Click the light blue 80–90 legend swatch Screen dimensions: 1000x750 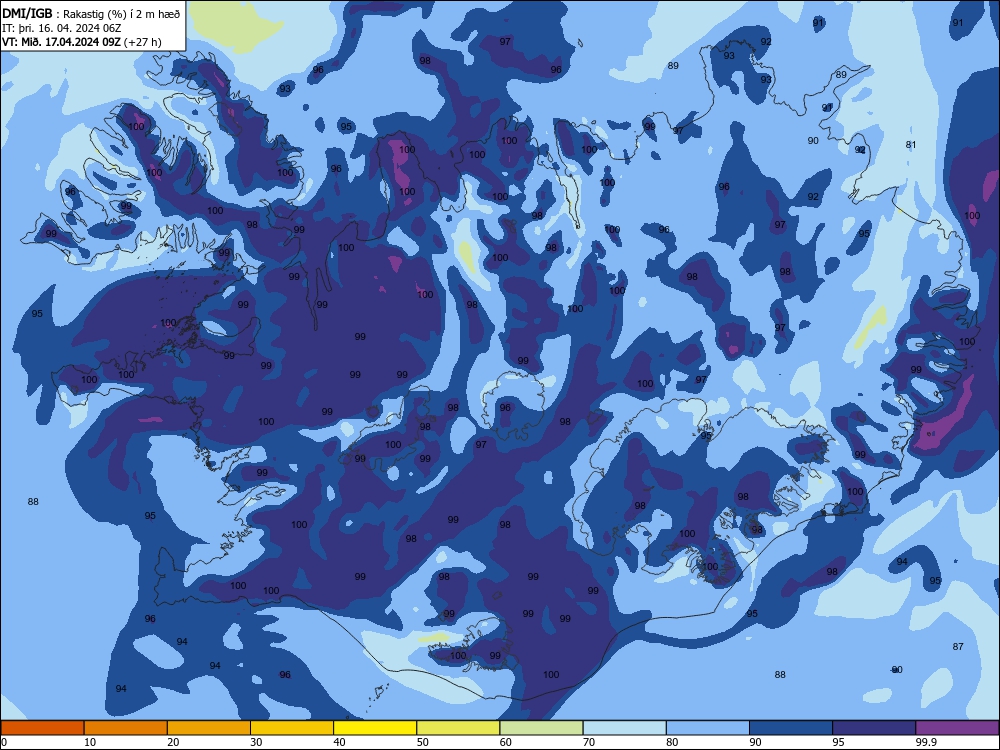(708, 728)
